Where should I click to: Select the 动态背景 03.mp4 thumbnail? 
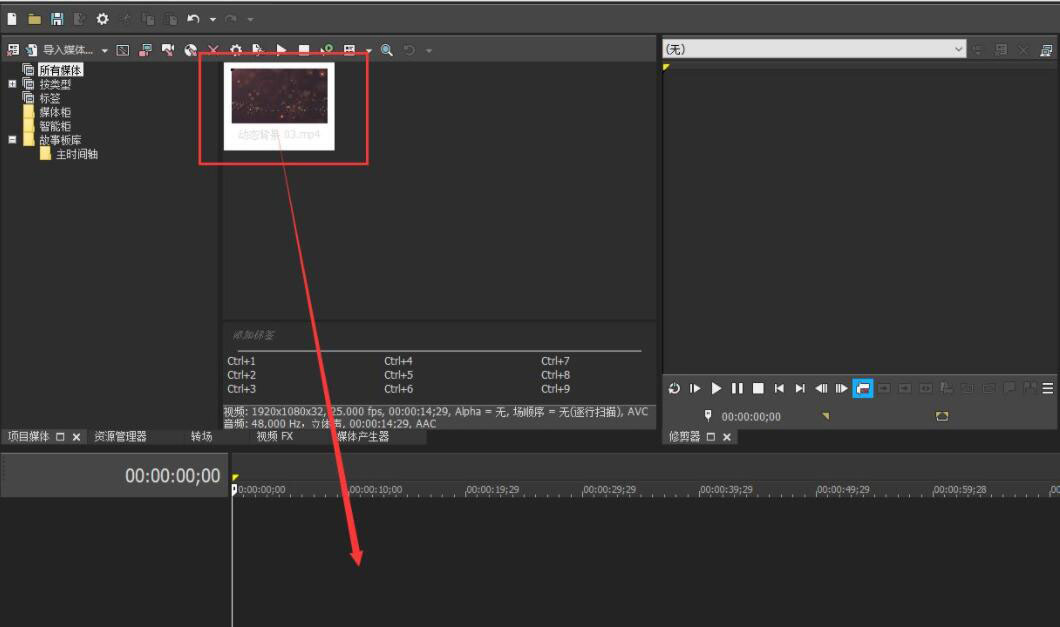[x=281, y=96]
